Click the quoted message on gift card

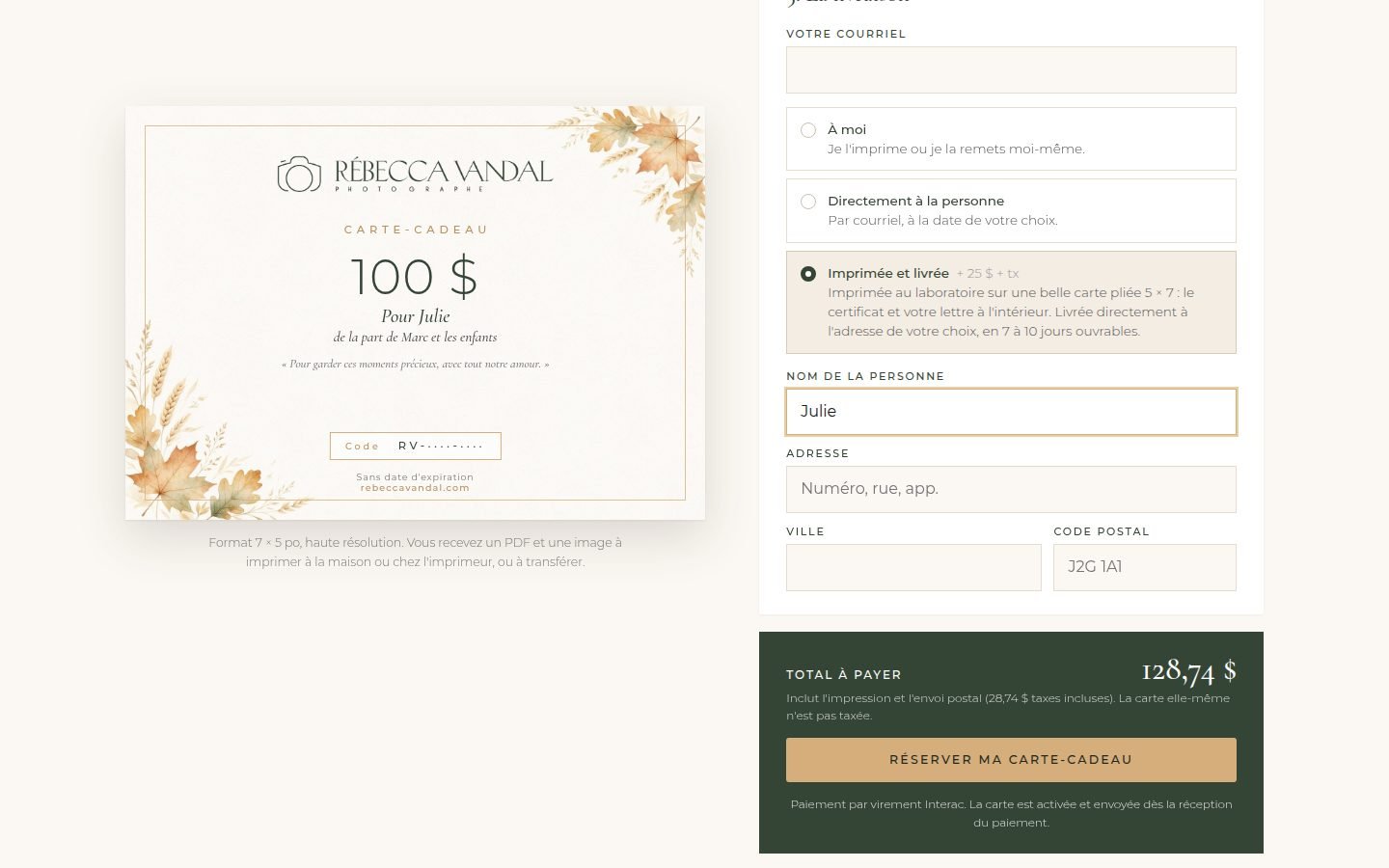[x=415, y=365]
